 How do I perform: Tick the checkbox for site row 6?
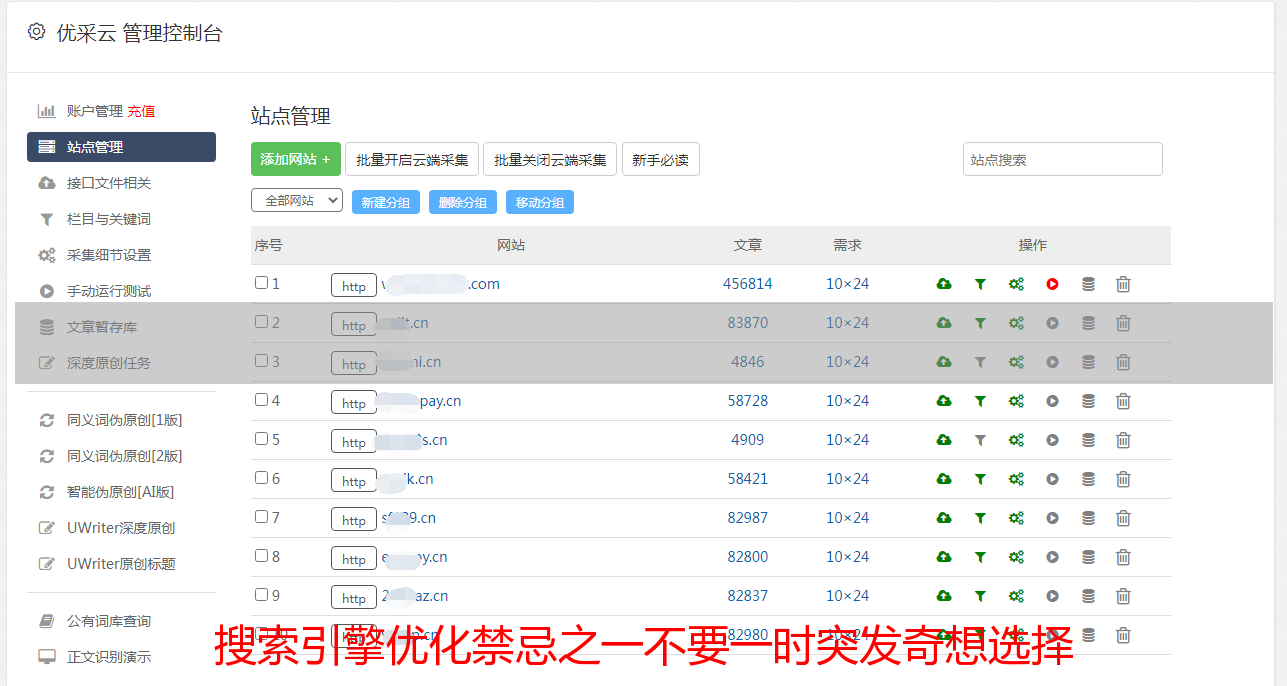[261, 478]
